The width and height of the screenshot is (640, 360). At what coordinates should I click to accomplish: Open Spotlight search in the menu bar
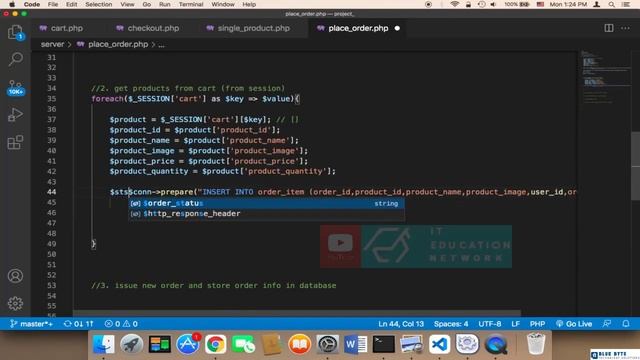click(611, 4)
